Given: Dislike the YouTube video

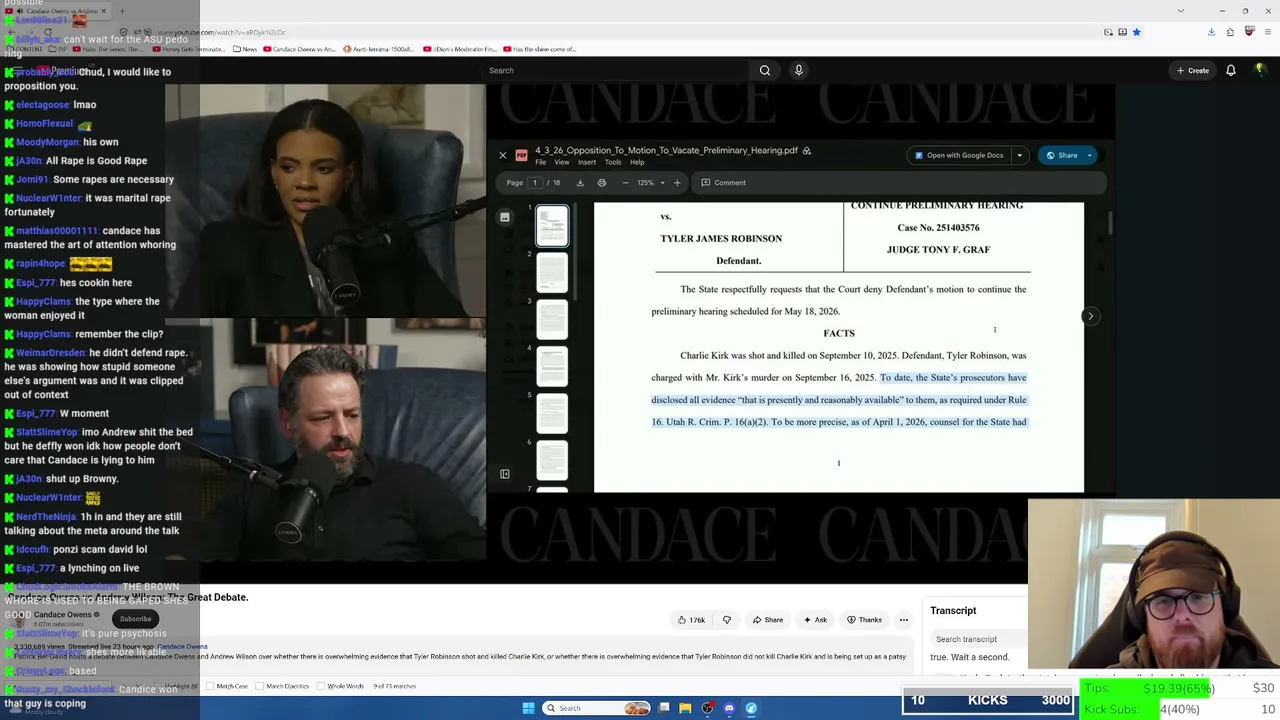Looking at the screenshot, I should [727, 620].
